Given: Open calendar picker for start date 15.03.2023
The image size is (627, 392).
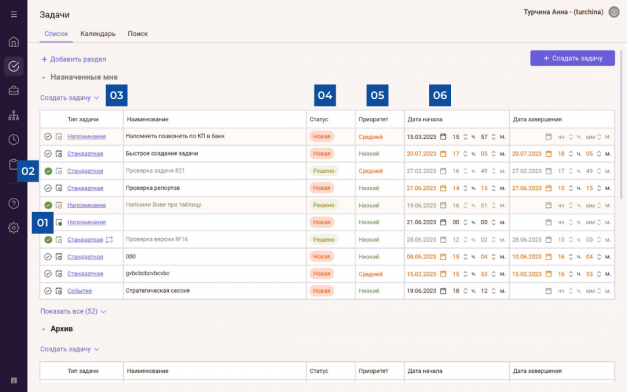Looking at the screenshot, I should tap(443, 137).
